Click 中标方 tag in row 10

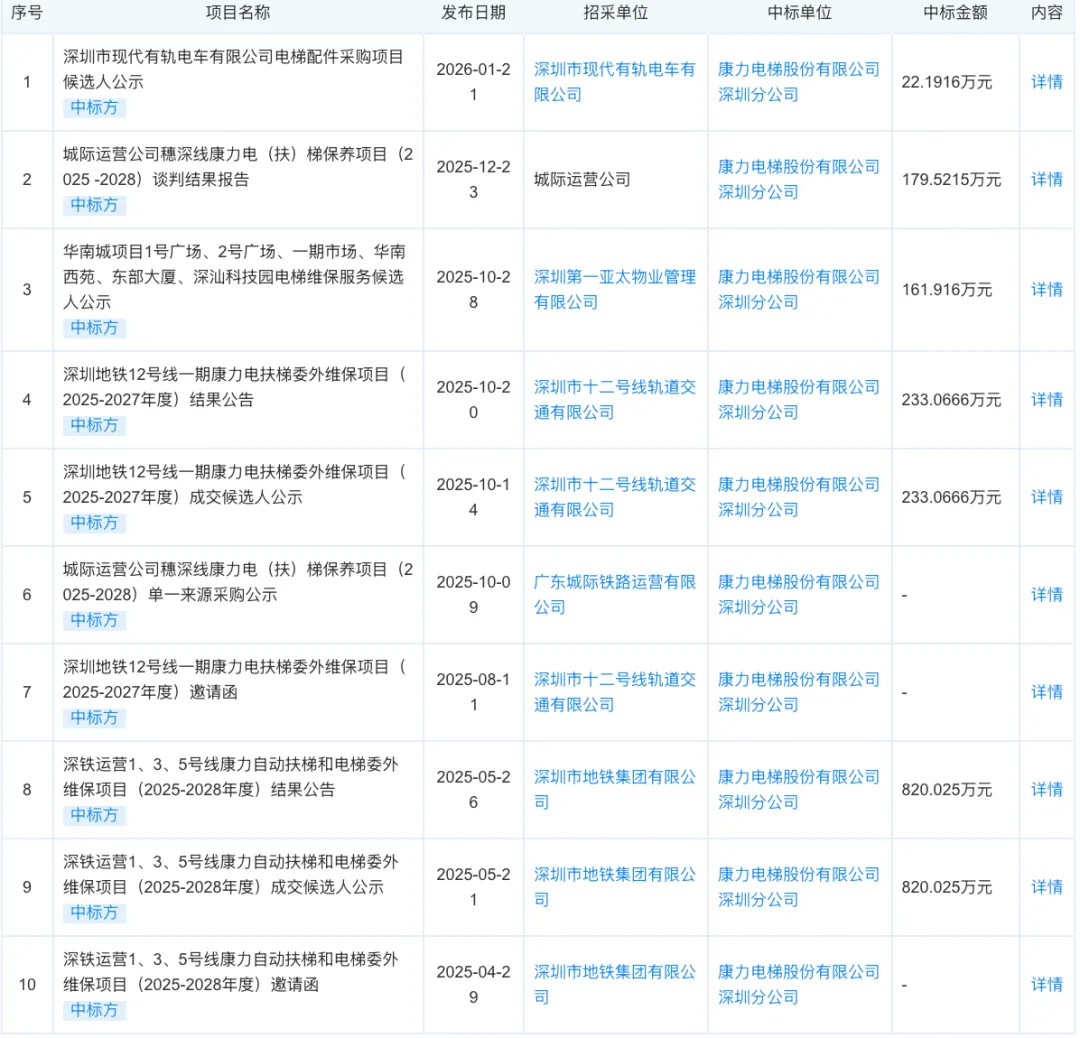94,1010
